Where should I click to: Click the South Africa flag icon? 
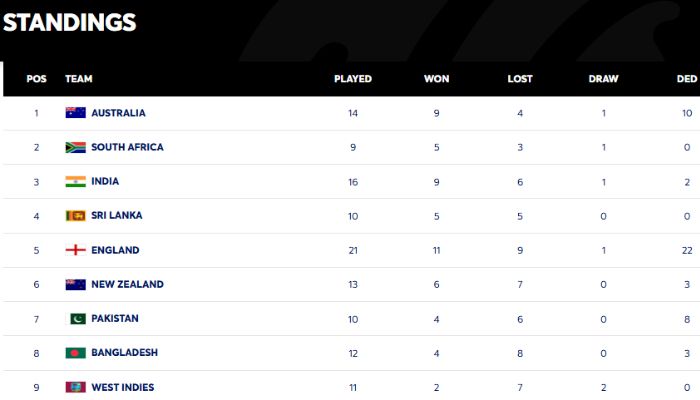75,147
